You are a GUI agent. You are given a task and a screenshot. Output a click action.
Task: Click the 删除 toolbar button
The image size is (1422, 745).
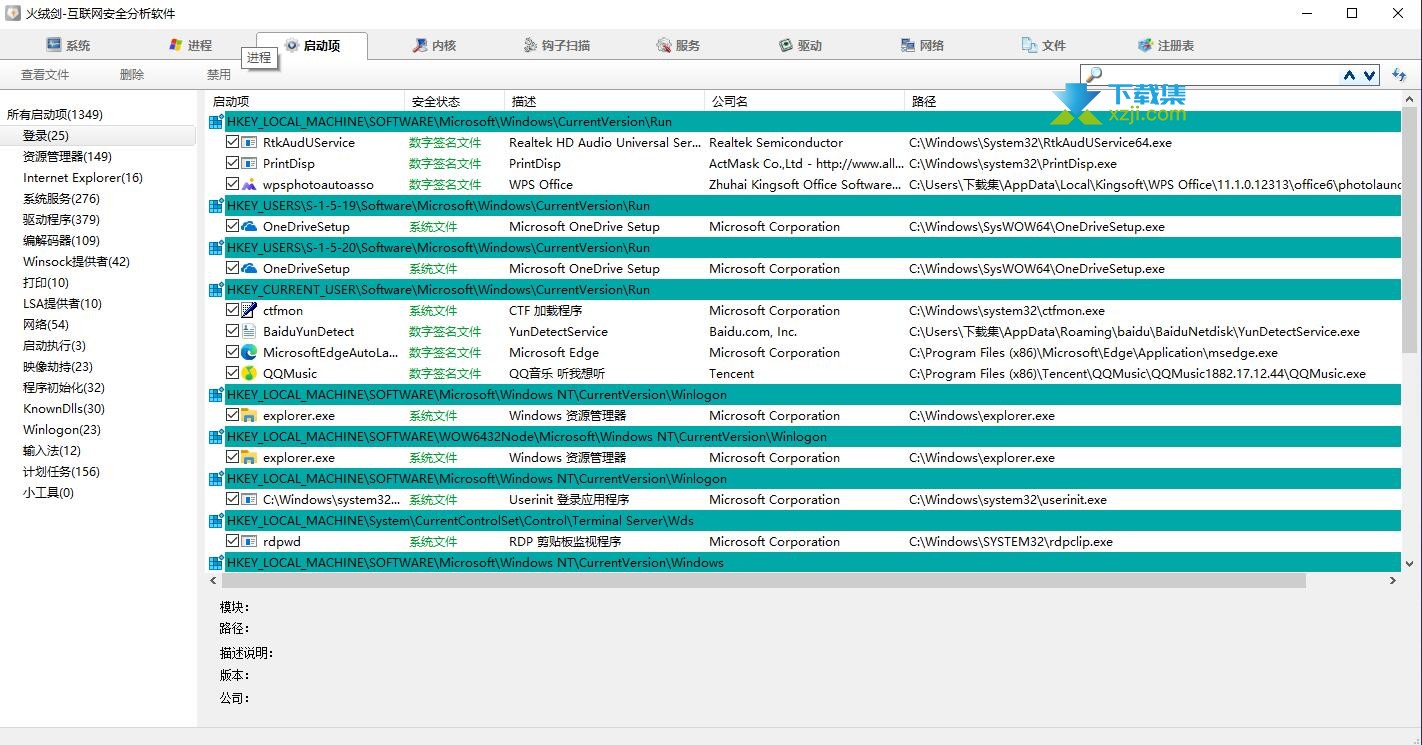tap(131, 74)
